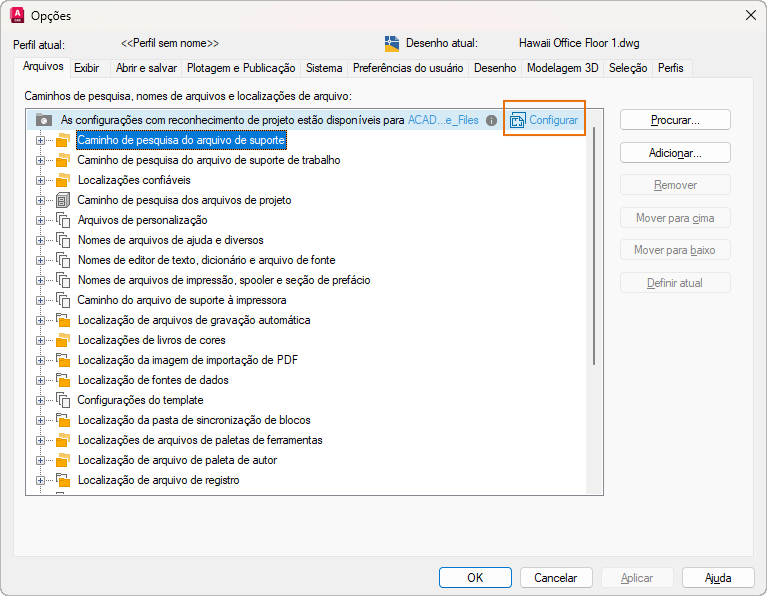Image resolution: width=767 pixels, height=596 pixels.
Task: Click the files icon beside Nomes de arquivos de ajuda e diversos
Action: (x=63, y=240)
